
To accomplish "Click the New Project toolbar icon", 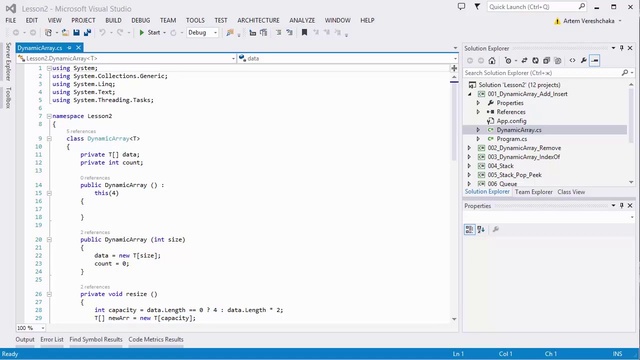I will (48, 33).
